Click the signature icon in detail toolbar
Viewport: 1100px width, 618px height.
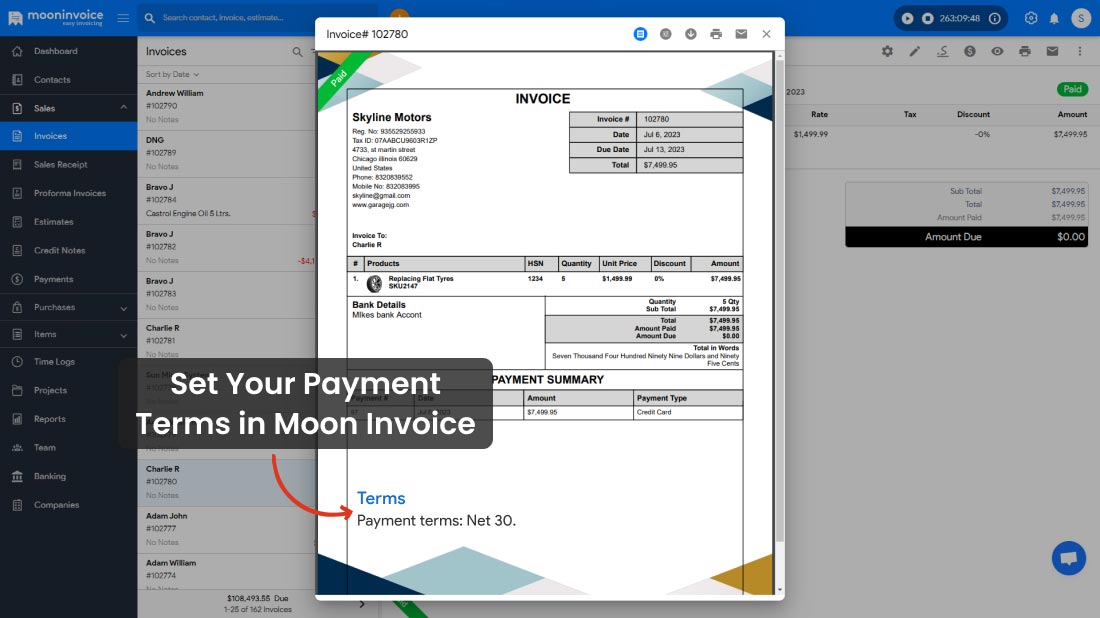pyautogui.click(x=942, y=51)
